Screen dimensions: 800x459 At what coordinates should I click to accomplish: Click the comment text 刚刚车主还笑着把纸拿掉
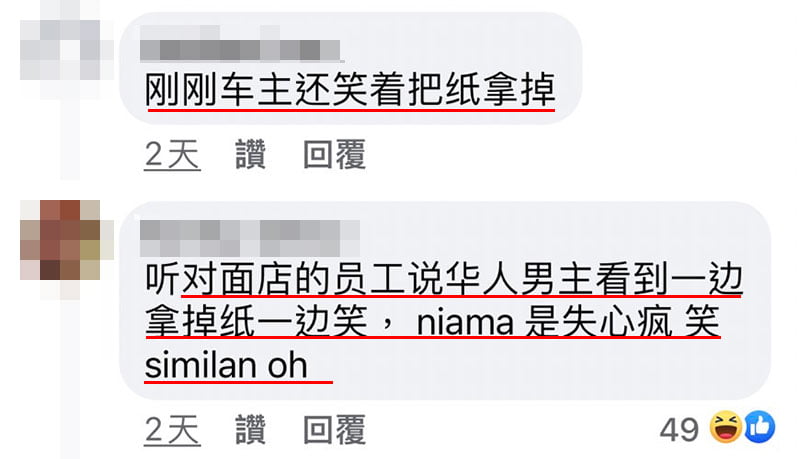(x=350, y=90)
